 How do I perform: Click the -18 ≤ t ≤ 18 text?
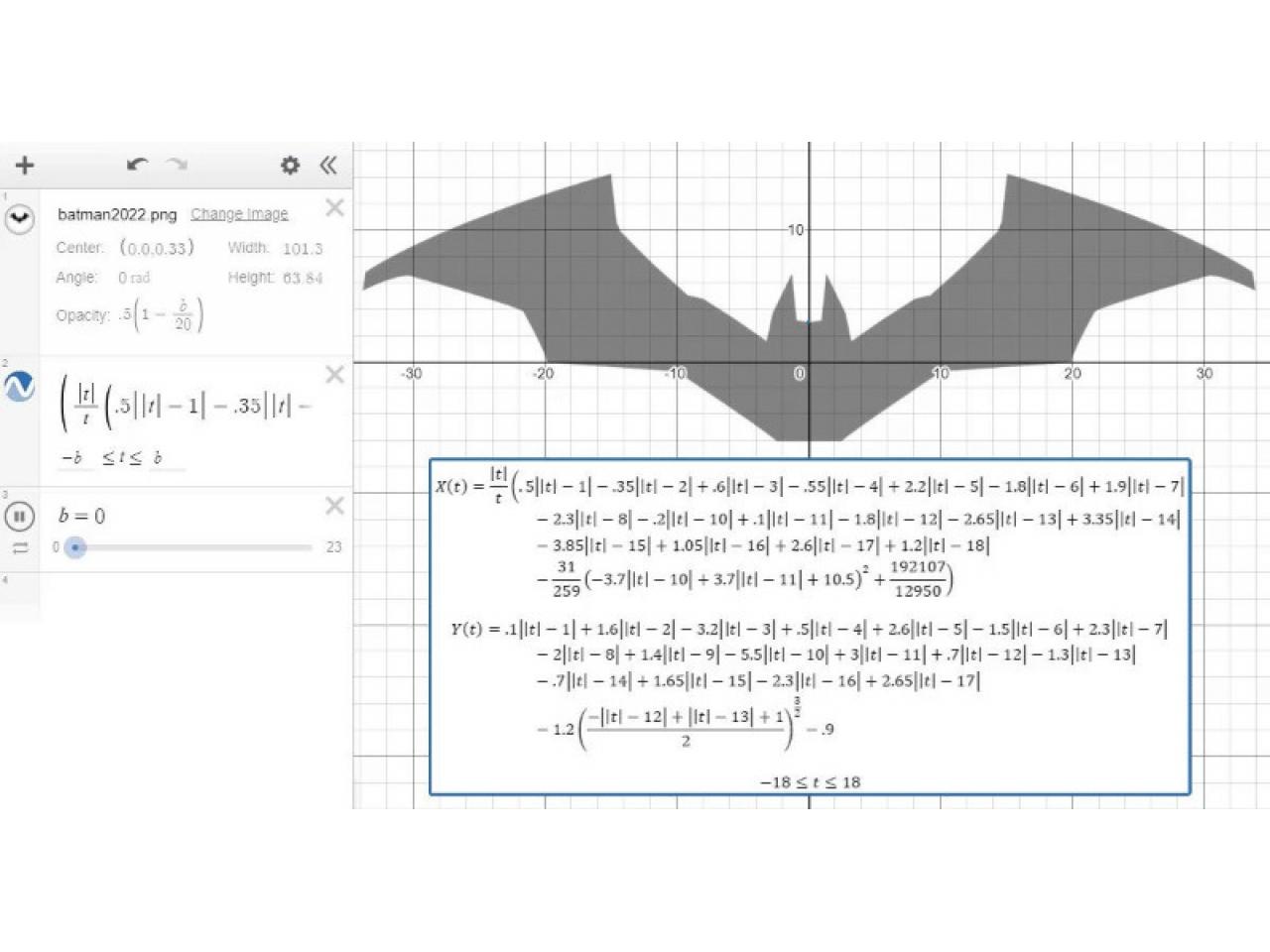point(810,782)
